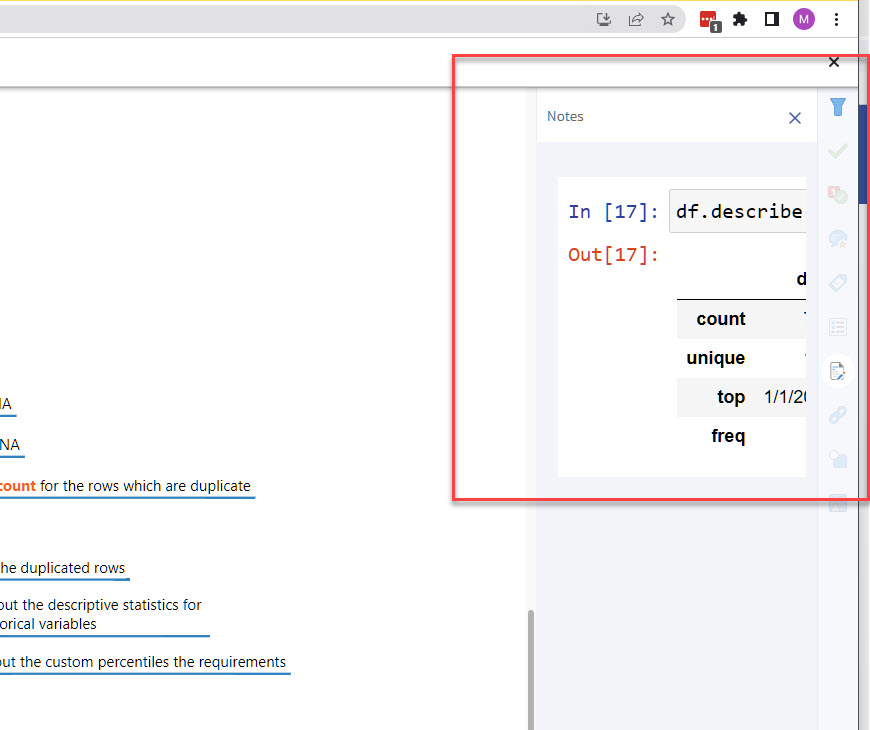Click the shapes icon in sidebar
The width and height of the screenshot is (870, 730).
[838, 459]
